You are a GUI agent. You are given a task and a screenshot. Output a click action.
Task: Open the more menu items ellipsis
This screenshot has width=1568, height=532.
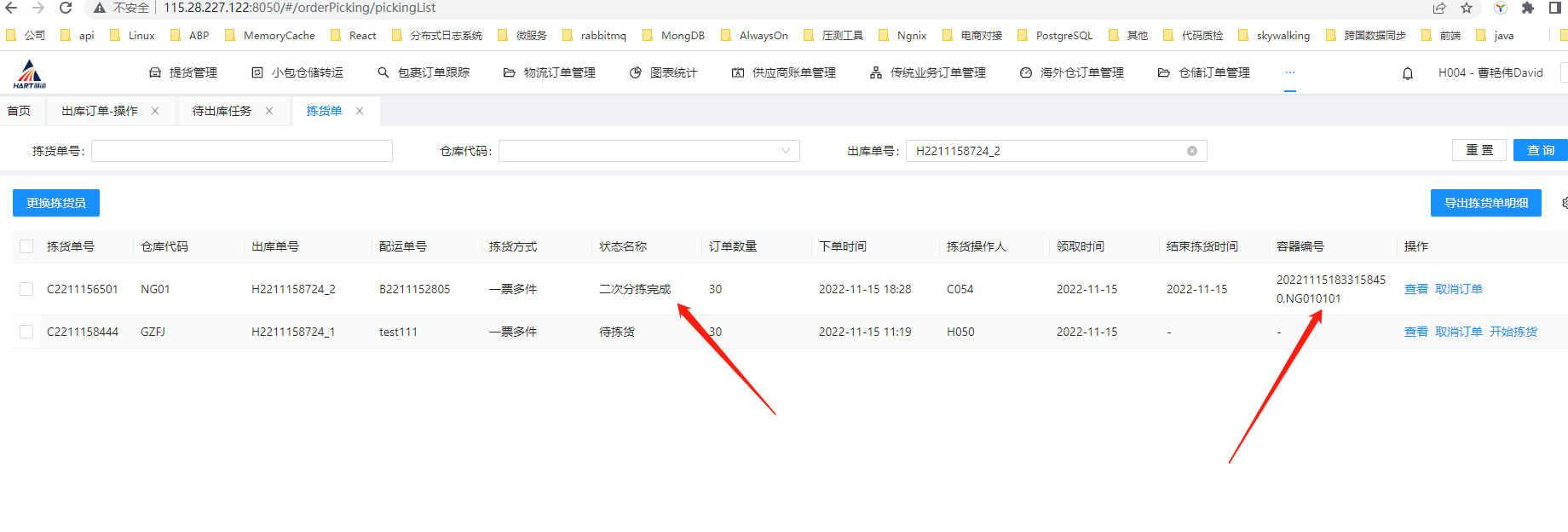1289,73
